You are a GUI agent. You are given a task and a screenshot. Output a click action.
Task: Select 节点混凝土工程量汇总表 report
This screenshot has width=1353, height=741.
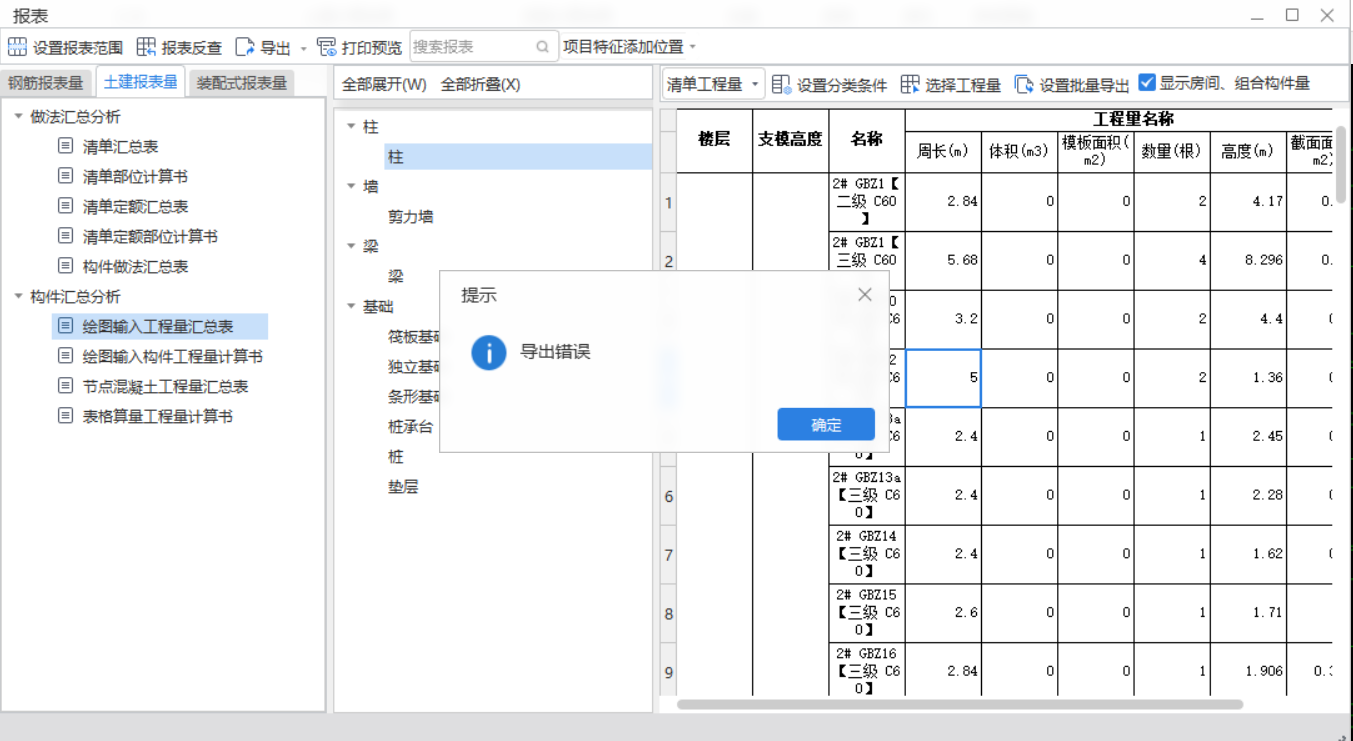coord(166,386)
